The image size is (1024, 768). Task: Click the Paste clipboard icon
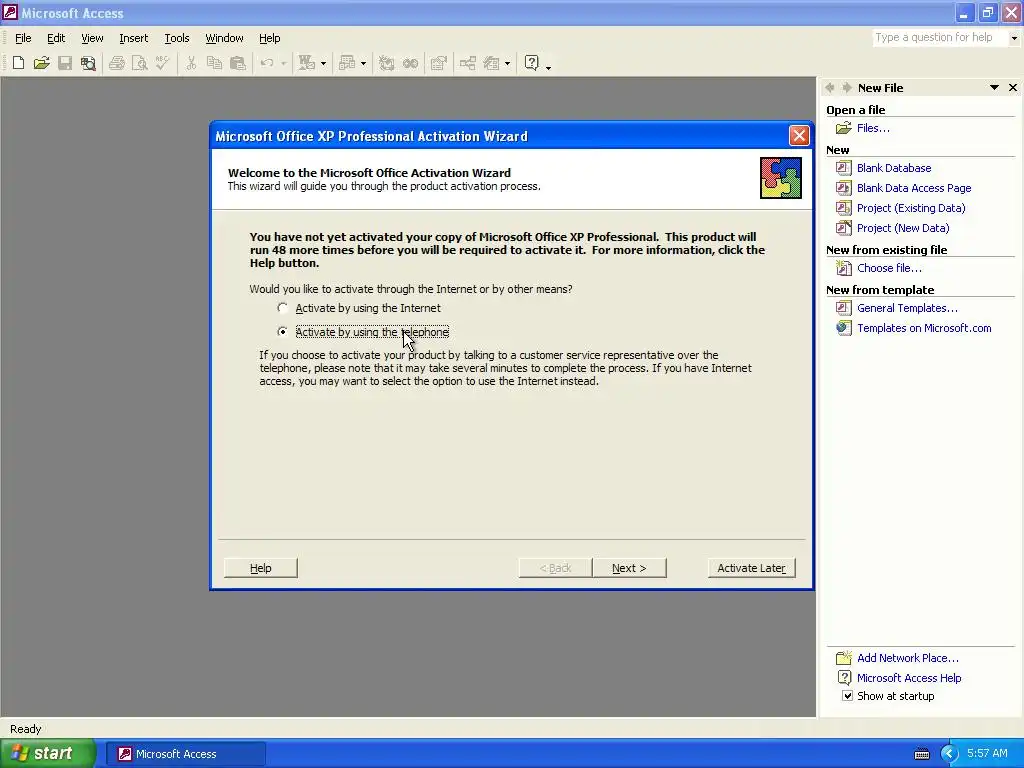click(238, 63)
